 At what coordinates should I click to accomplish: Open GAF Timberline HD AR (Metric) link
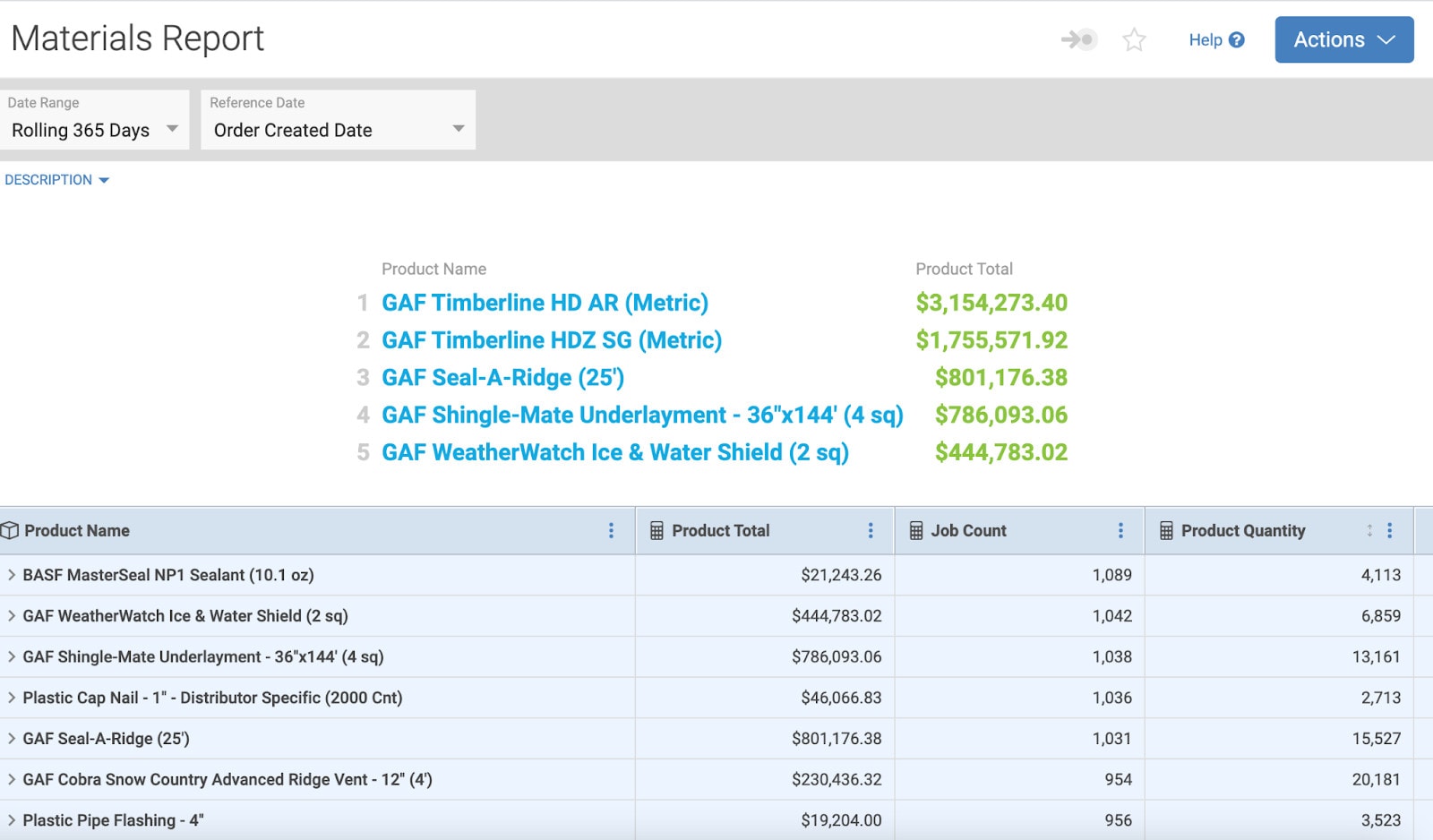pyautogui.click(x=544, y=303)
